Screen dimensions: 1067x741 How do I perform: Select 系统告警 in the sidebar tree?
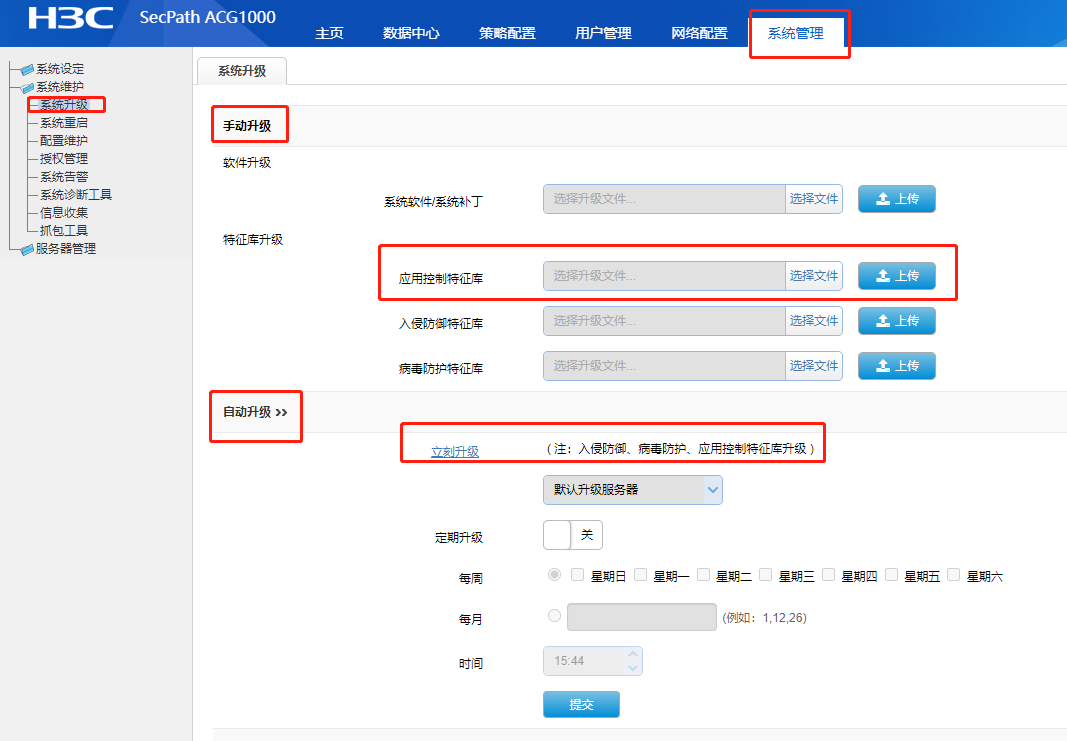click(64, 176)
